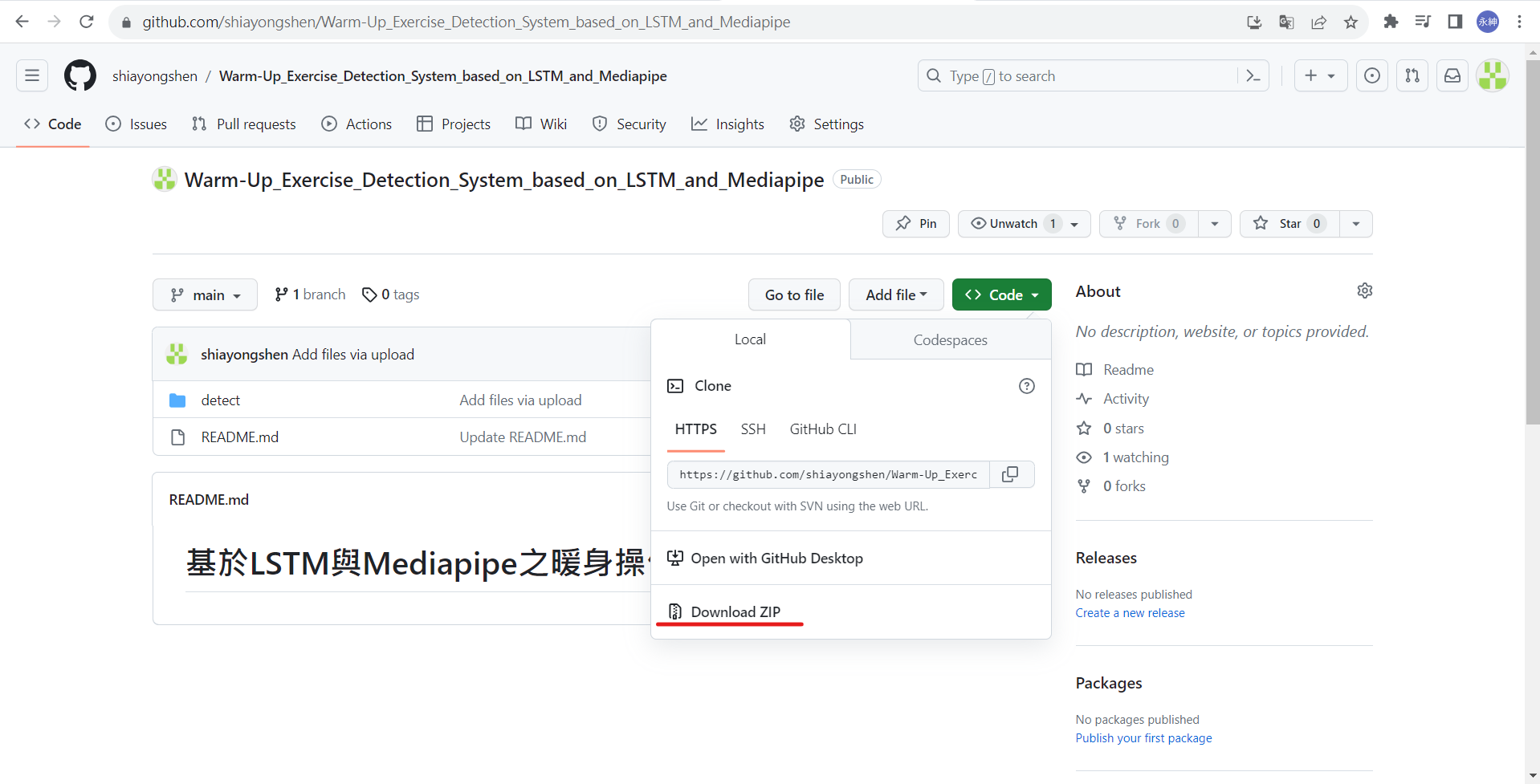This screenshot has height=784, width=1540.
Task: Open the clone help tooltip question mark
Action: 1026,385
